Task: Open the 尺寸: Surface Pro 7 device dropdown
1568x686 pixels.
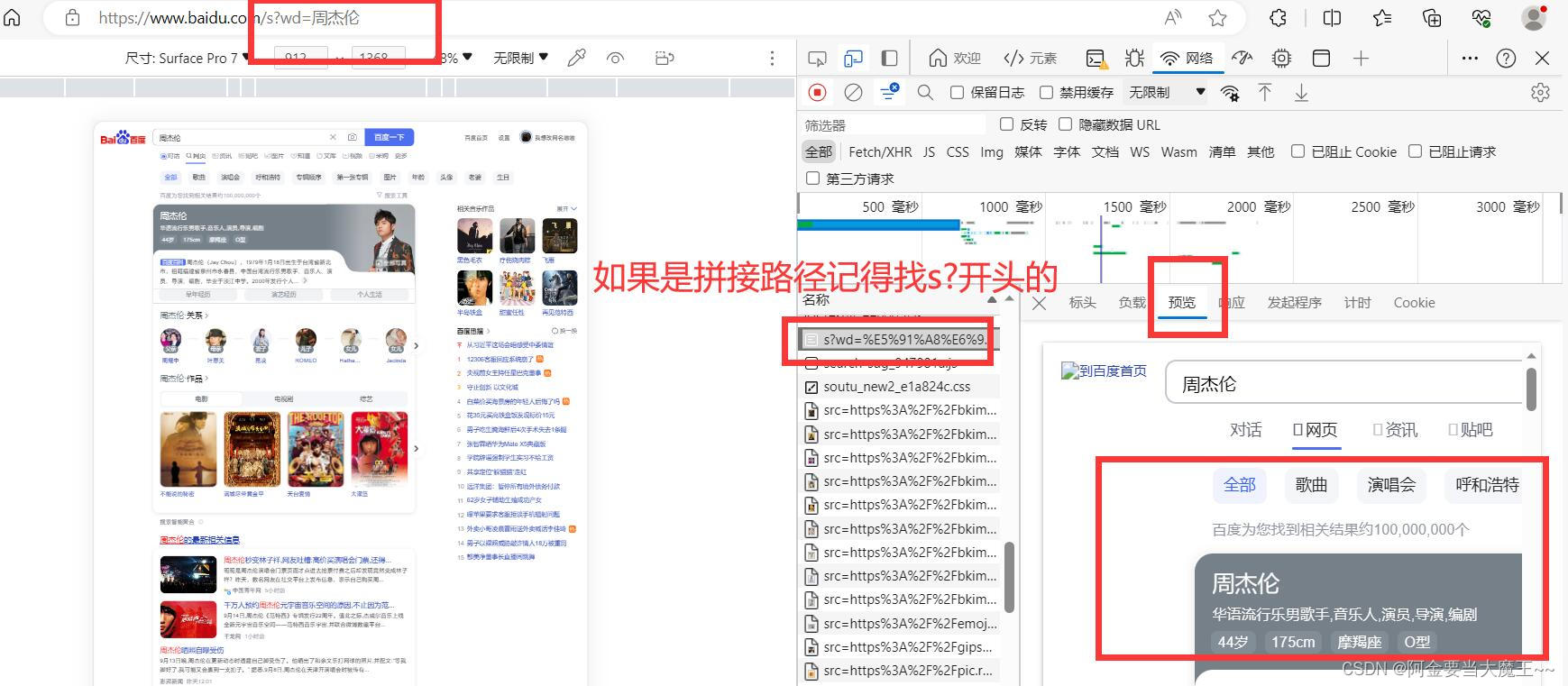Action: click(x=188, y=59)
